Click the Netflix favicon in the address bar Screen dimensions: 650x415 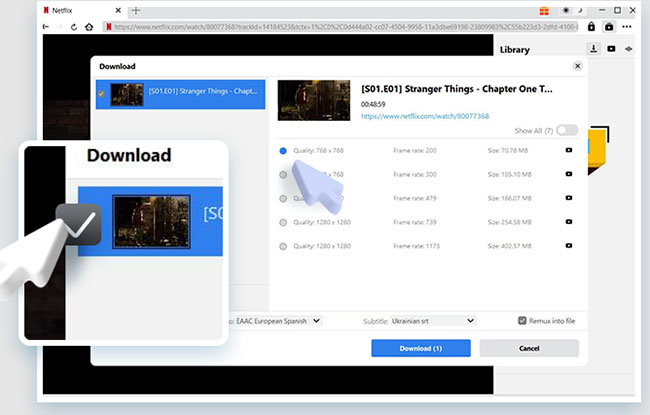pyautogui.click(x=109, y=27)
